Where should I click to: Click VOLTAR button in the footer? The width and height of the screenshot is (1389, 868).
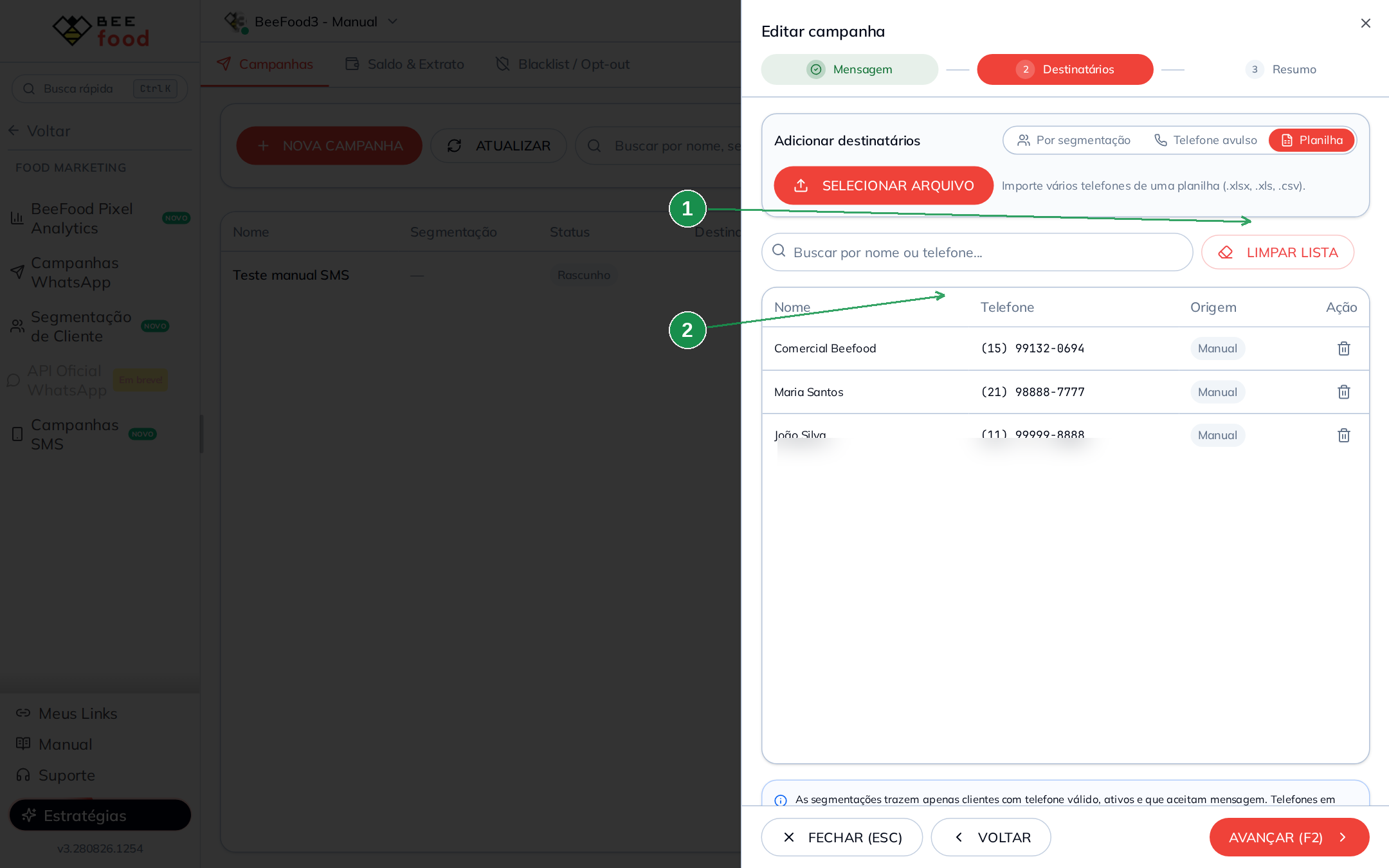click(x=991, y=837)
